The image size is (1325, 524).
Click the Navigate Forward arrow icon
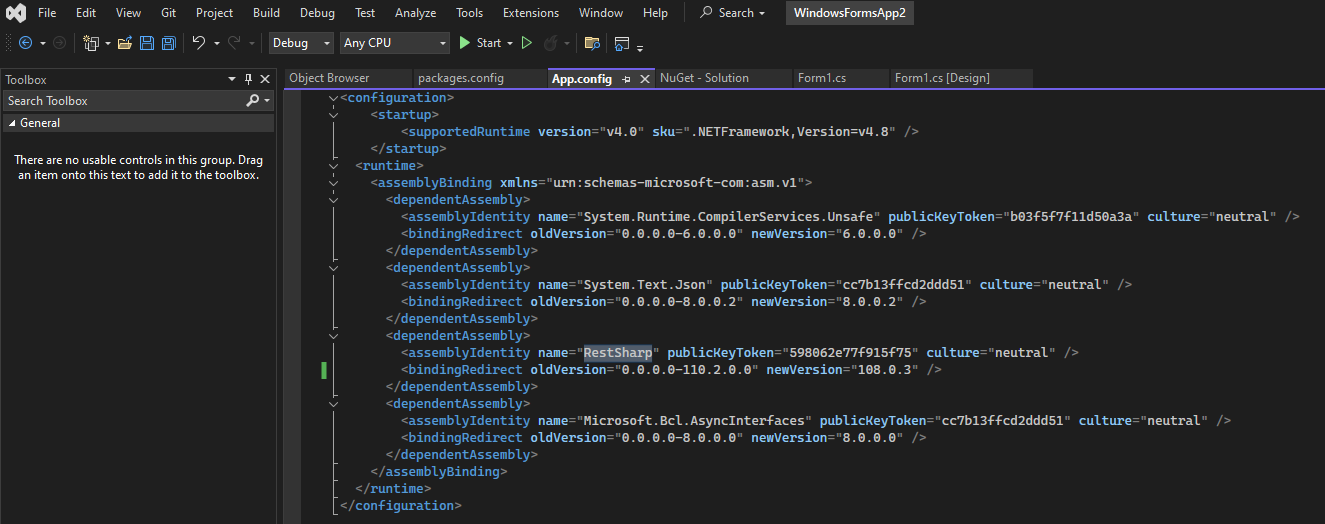(59, 43)
